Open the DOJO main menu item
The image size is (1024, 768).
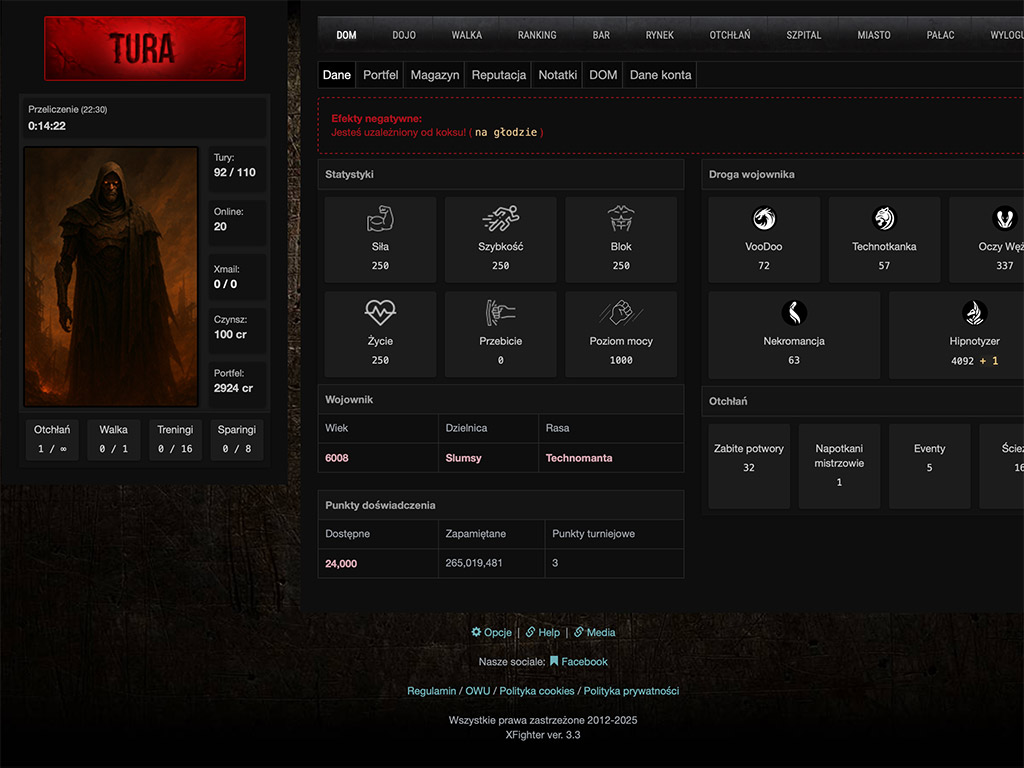tap(404, 35)
